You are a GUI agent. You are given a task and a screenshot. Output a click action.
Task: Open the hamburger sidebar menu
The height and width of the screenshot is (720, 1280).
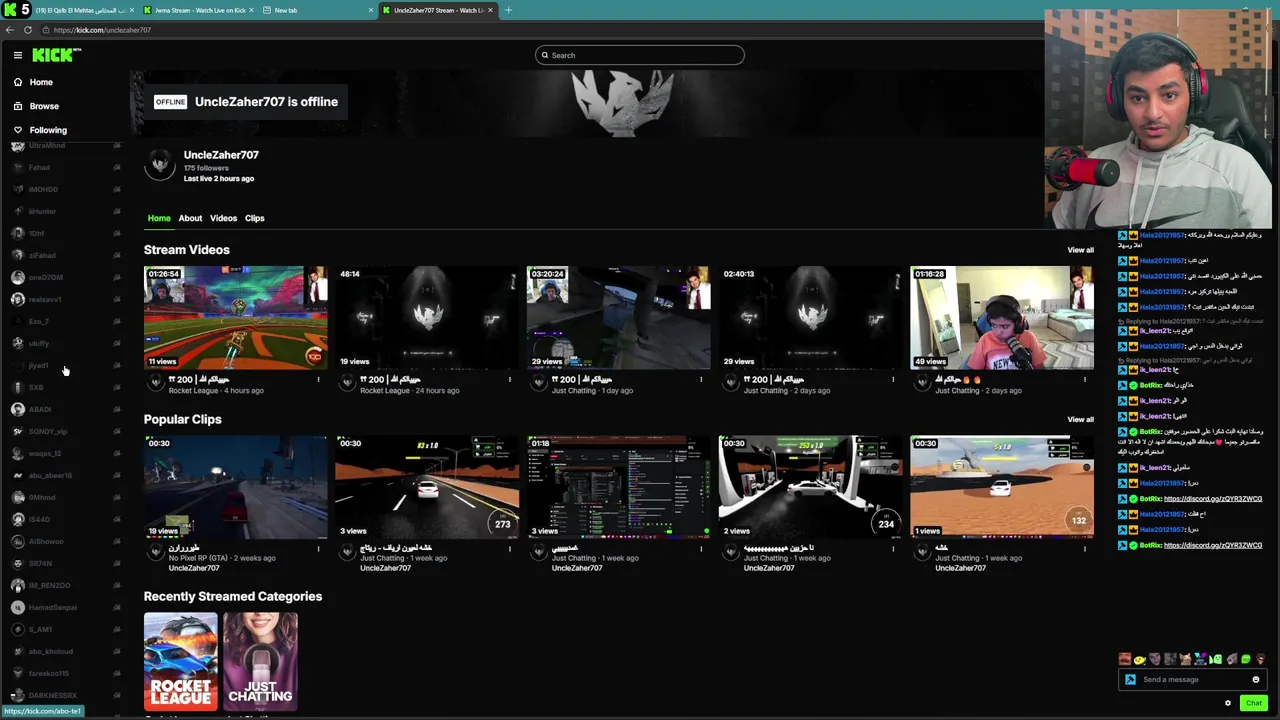17,56
